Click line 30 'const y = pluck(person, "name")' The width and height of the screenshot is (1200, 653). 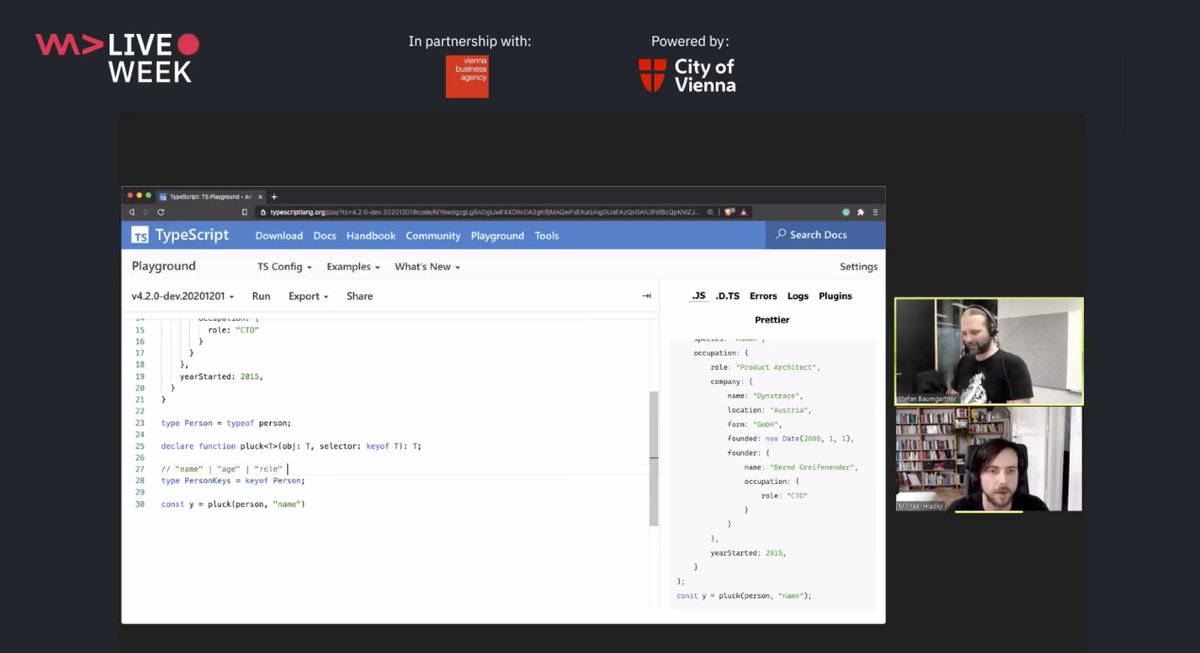point(233,504)
